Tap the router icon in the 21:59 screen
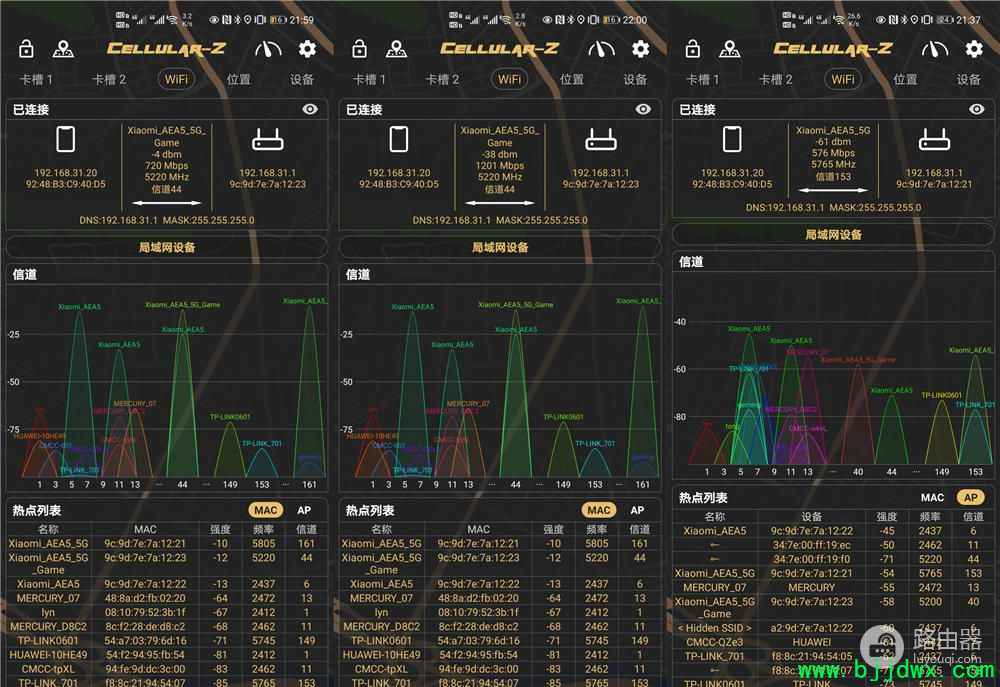 [268, 140]
